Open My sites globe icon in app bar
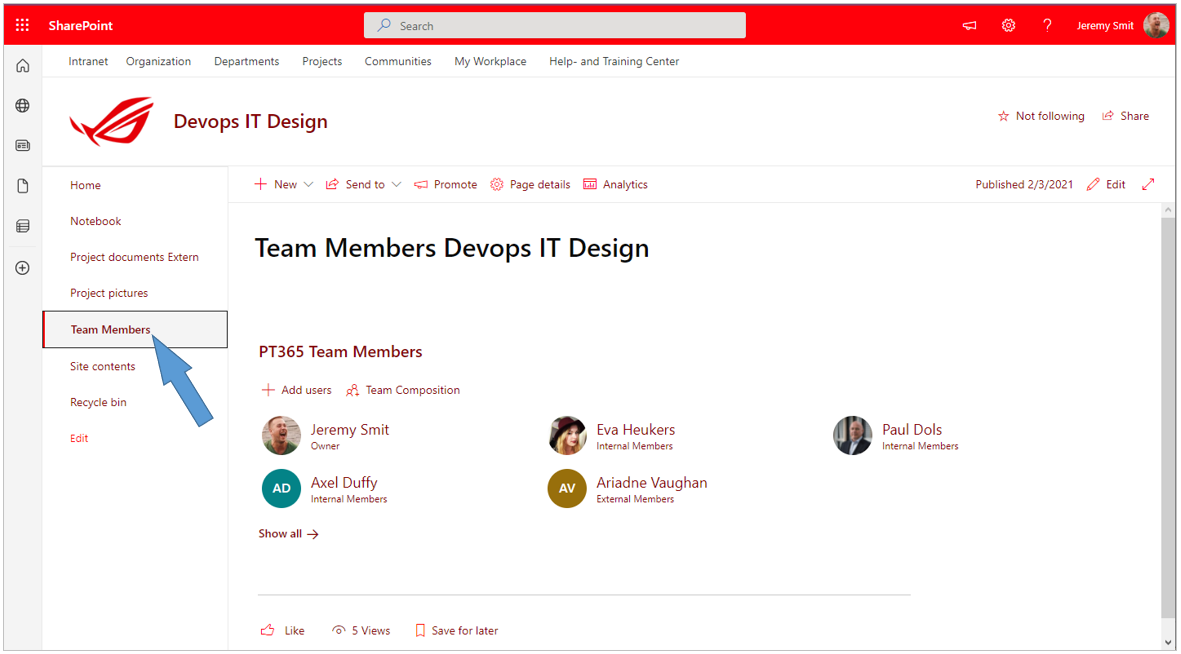This screenshot has height=654, width=1181. pos(23,105)
